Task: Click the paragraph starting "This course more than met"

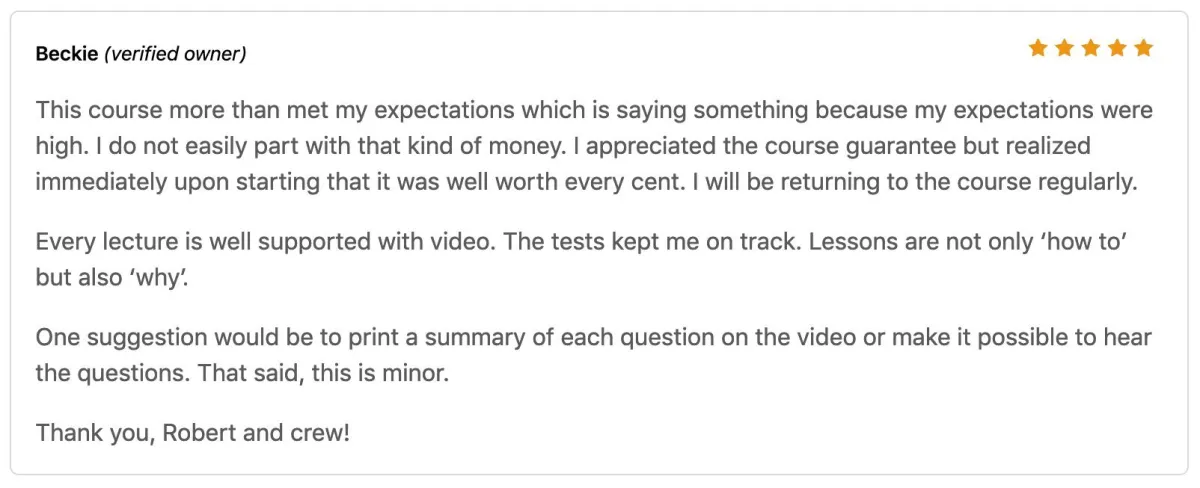Action: tap(594, 146)
